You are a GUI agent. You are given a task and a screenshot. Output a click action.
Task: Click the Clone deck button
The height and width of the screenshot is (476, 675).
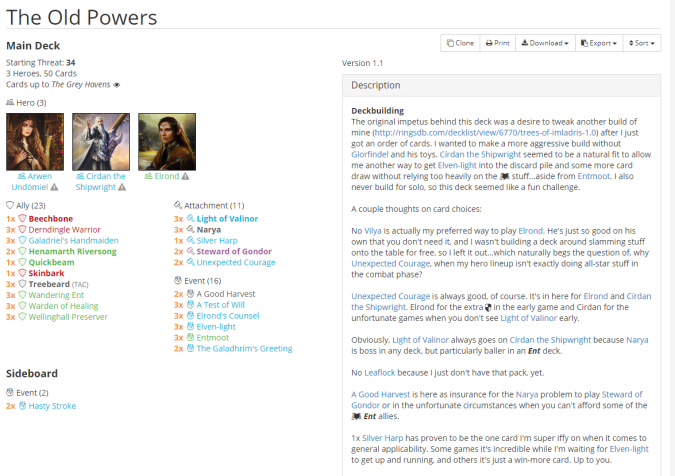coord(460,43)
